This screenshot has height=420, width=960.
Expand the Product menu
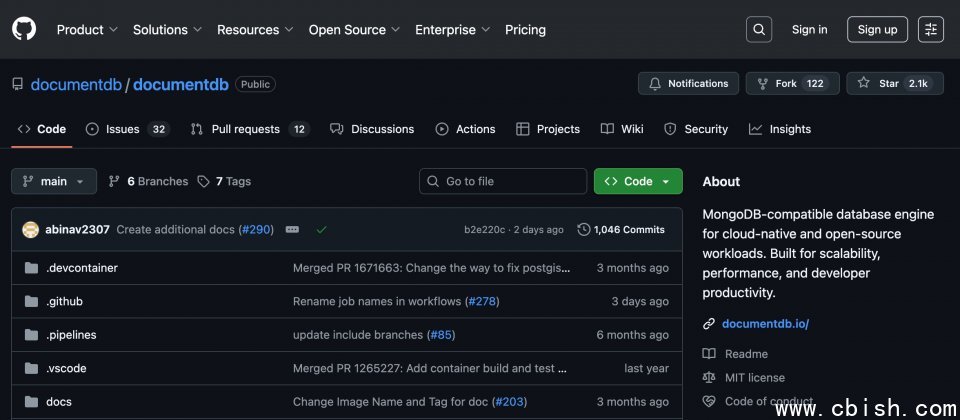(x=88, y=29)
